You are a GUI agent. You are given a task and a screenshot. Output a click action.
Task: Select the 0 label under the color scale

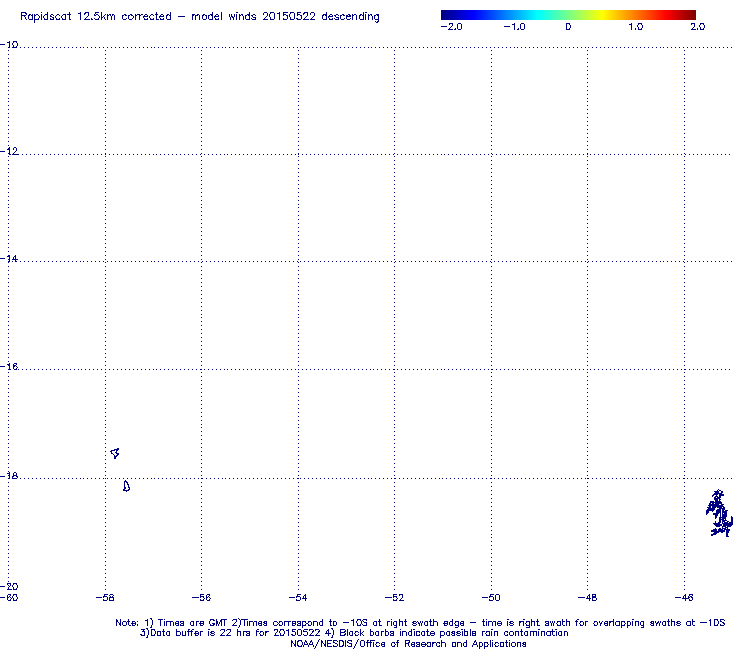(568, 27)
